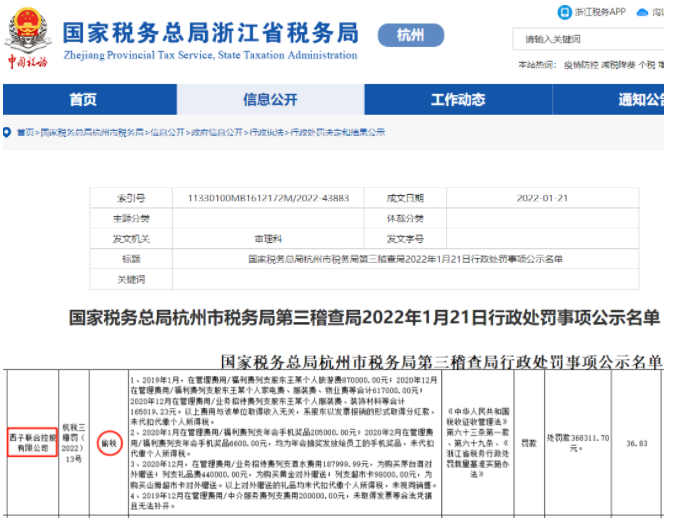The height and width of the screenshot is (525, 676).
Task: Click the English title Zhejiang Provincial Tax Service
Action: (210, 55)
